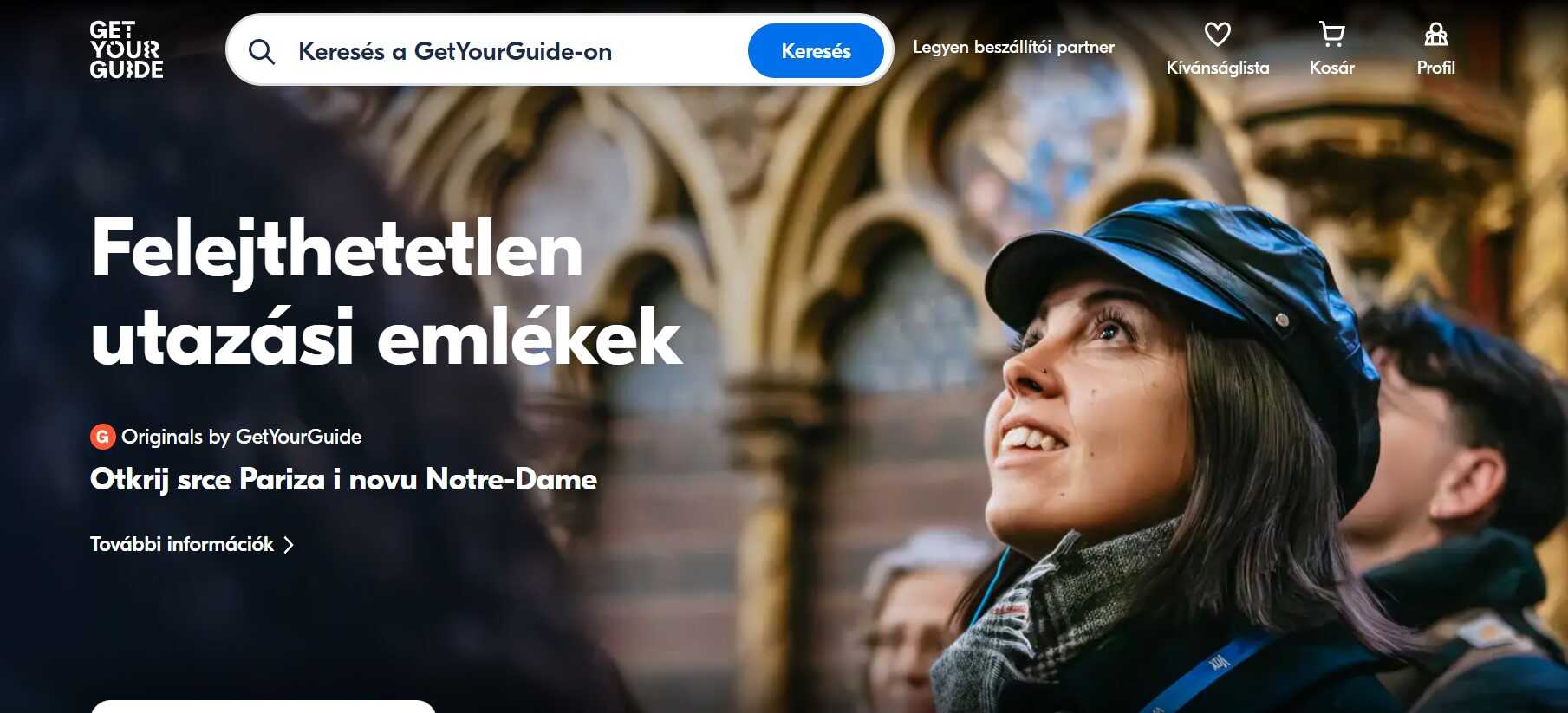Expand the Profil menu label

(x=1435, y=68)
